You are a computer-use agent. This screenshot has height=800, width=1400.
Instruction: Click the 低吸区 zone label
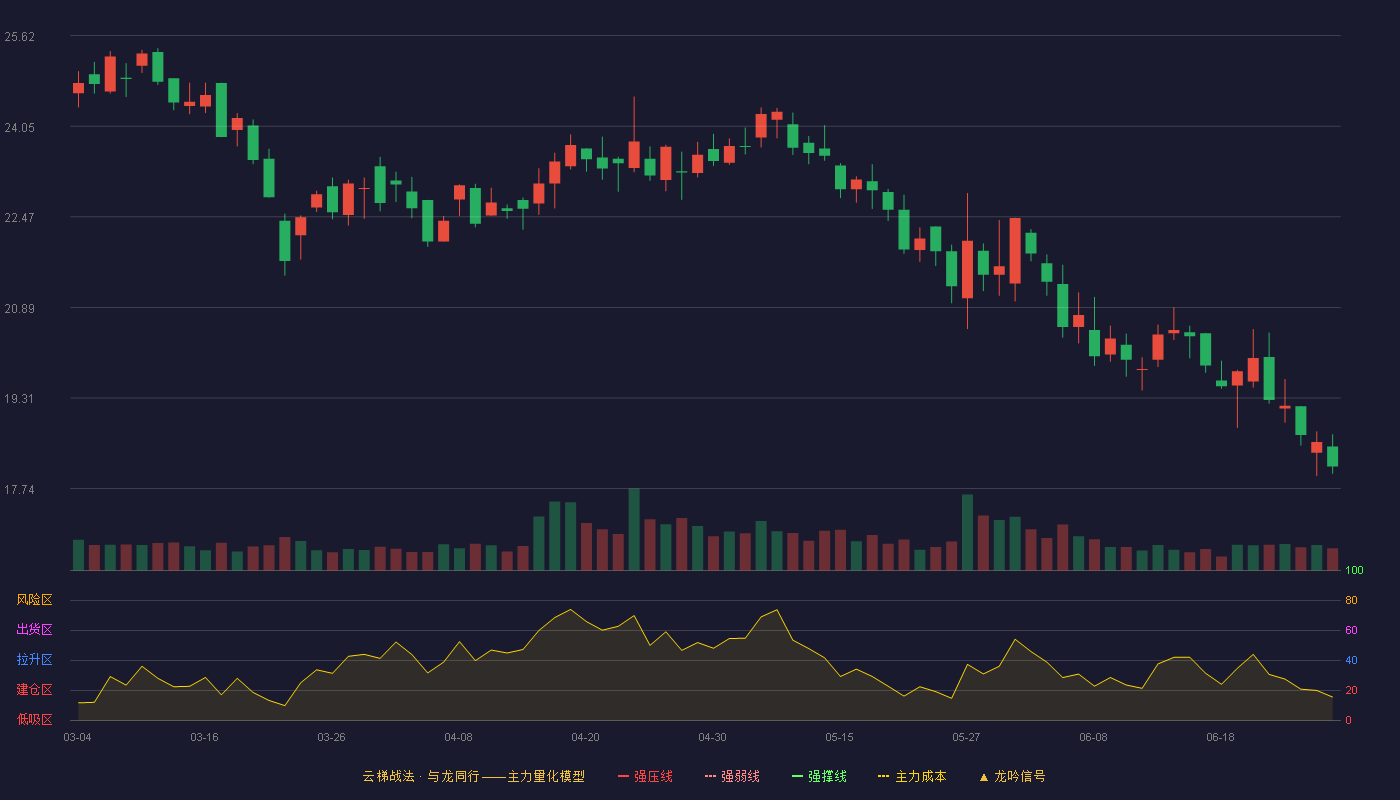(34, 719)
